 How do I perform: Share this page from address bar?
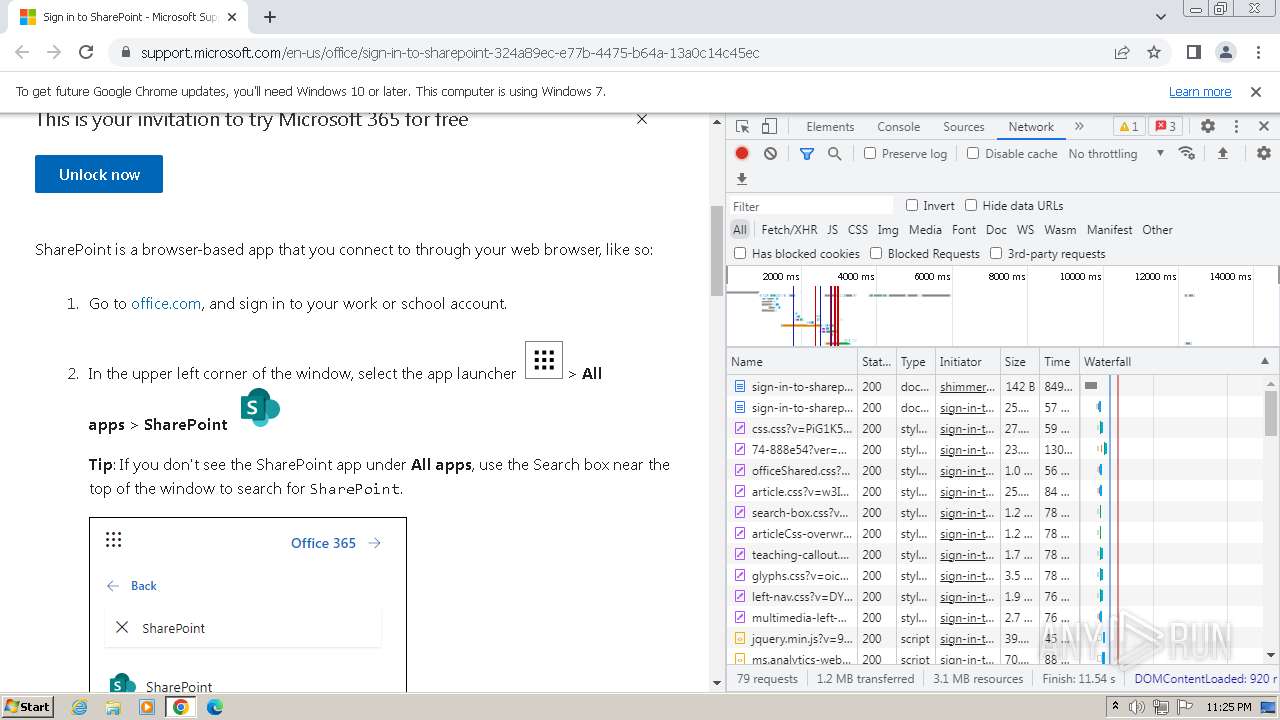1122,52
